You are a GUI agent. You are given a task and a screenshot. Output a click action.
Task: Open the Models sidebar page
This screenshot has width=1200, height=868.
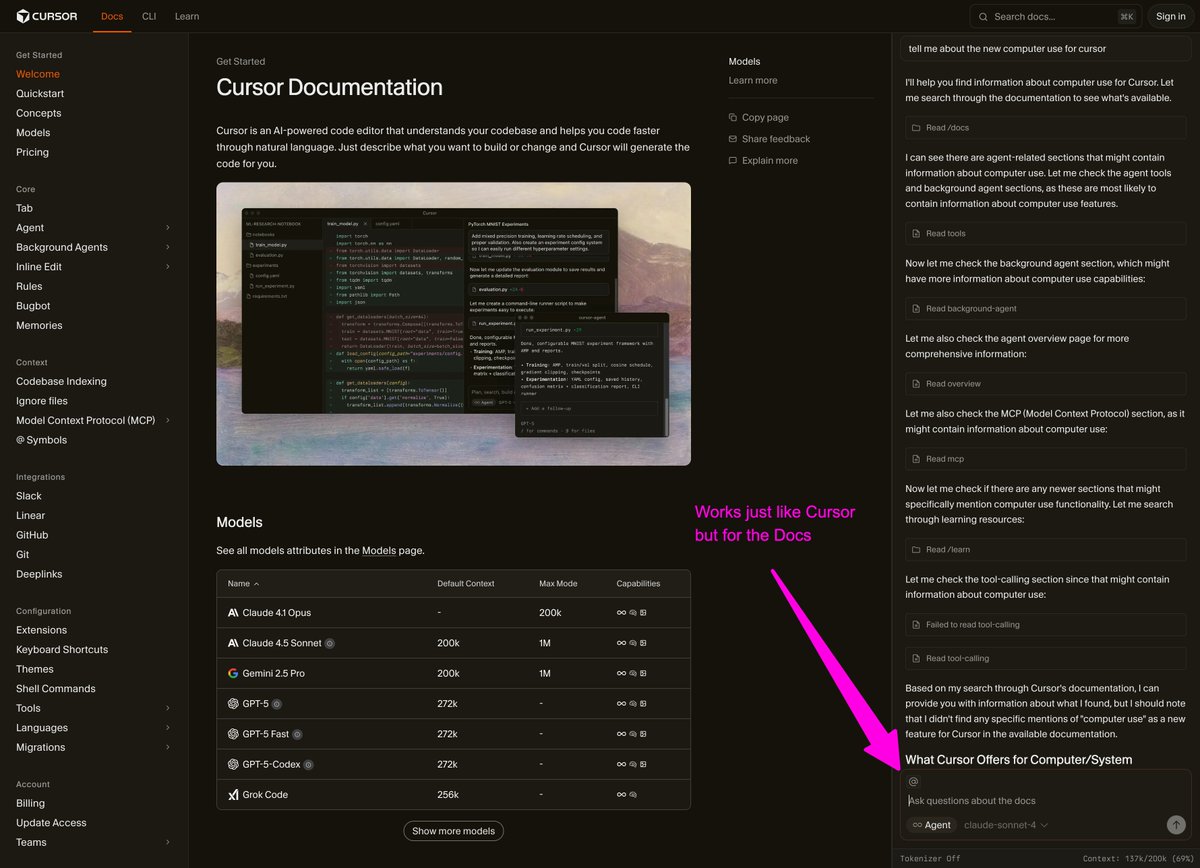33,132
